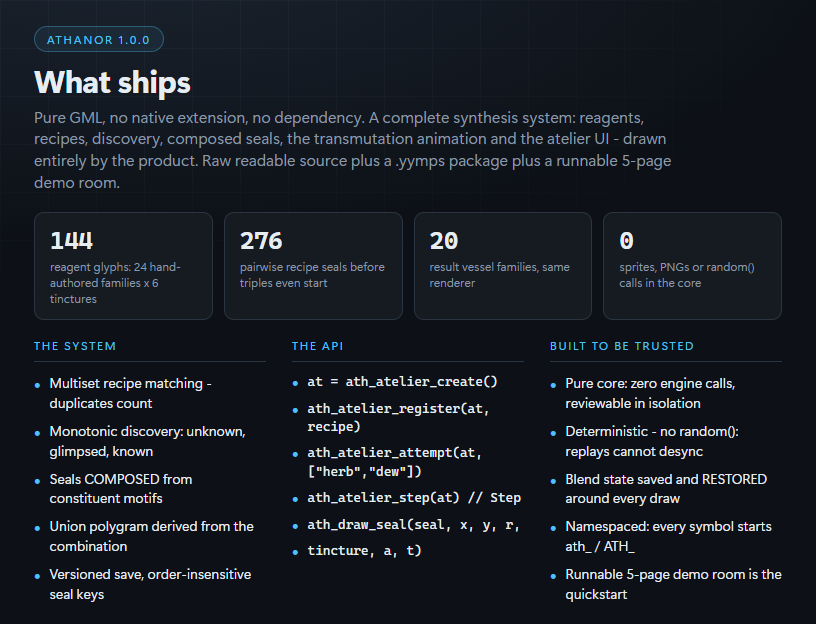
Task: Click Seals COMPOSED from constituent motifs item
Action: click(121, 489)
